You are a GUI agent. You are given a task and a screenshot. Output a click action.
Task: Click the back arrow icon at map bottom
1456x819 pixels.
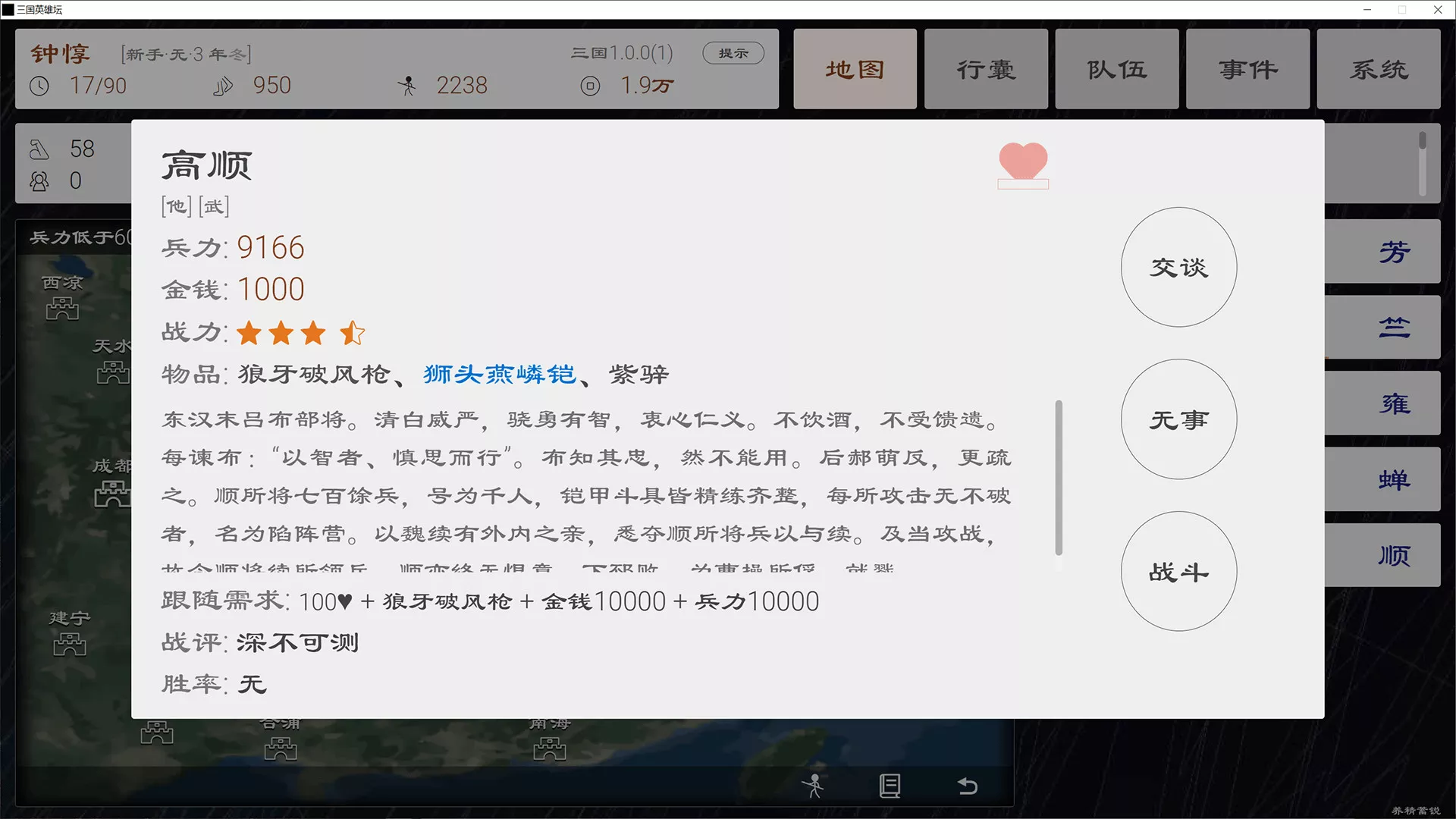point(967,786)
